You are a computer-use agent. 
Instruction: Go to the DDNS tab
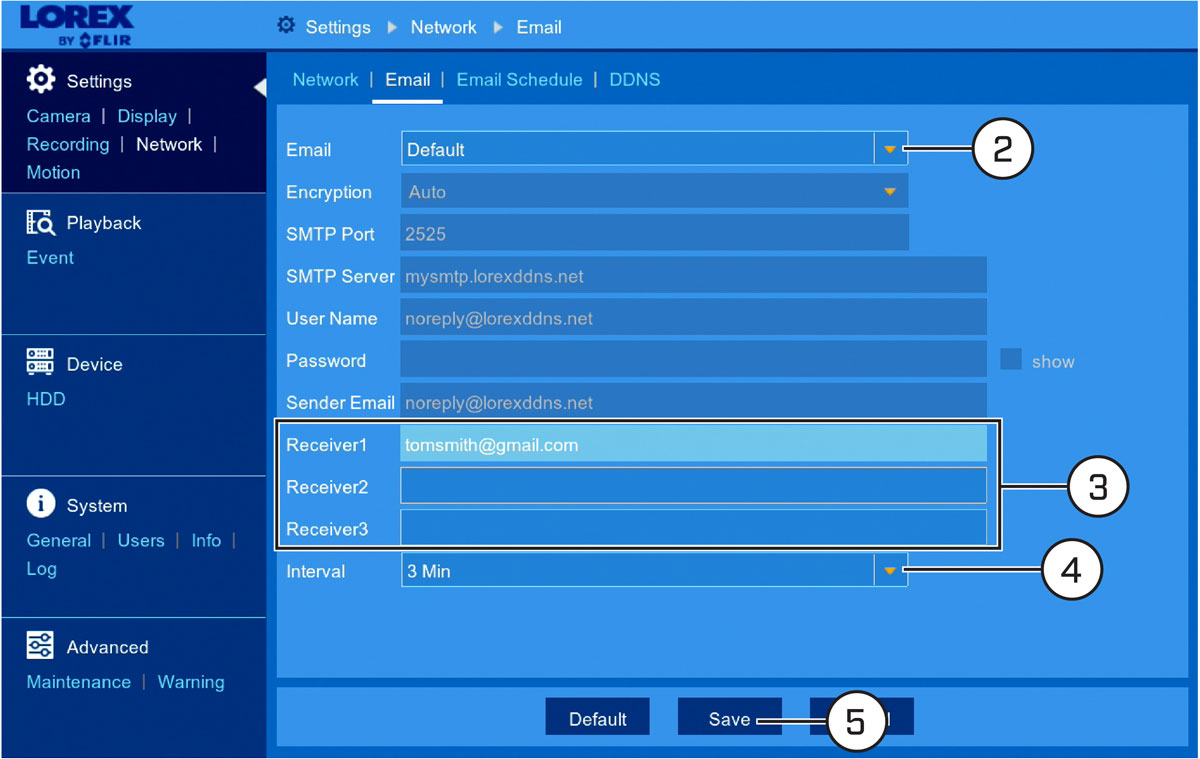635,80
